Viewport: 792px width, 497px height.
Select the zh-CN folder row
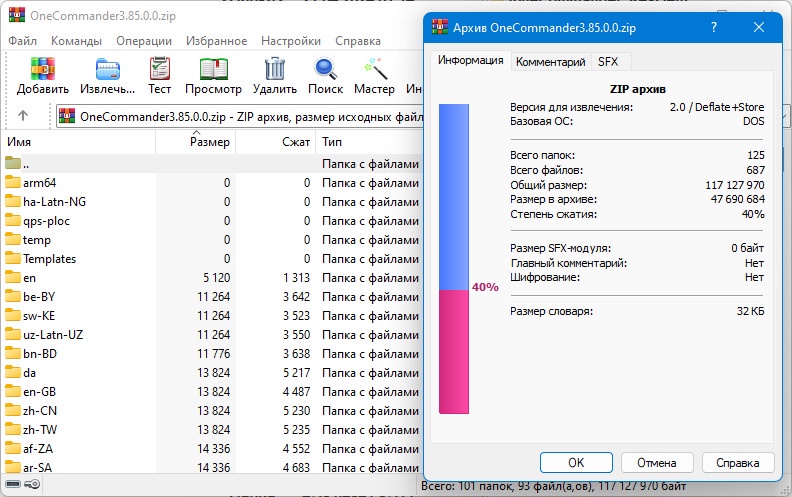click(x=212, y=411)
